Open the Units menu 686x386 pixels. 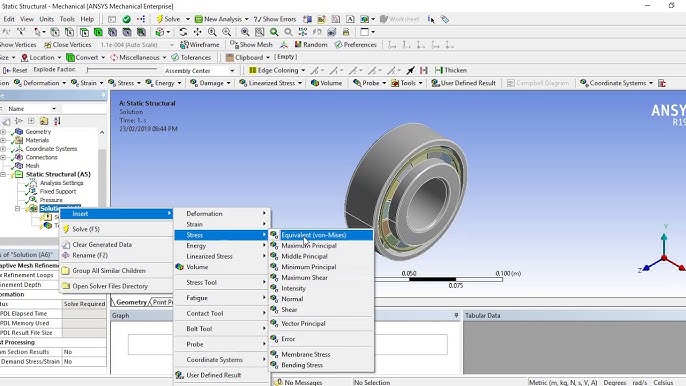[x=46, y=19]
